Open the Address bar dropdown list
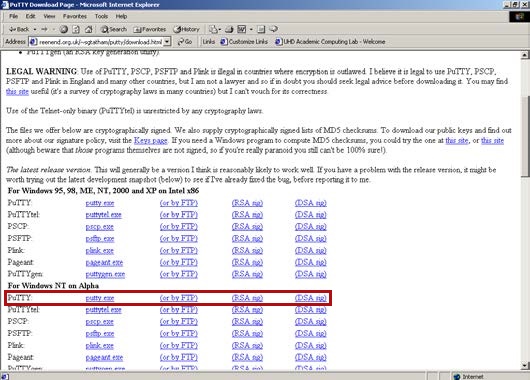Image resolution: width=530 pixels, height=380 pixels. click(167, 42)
